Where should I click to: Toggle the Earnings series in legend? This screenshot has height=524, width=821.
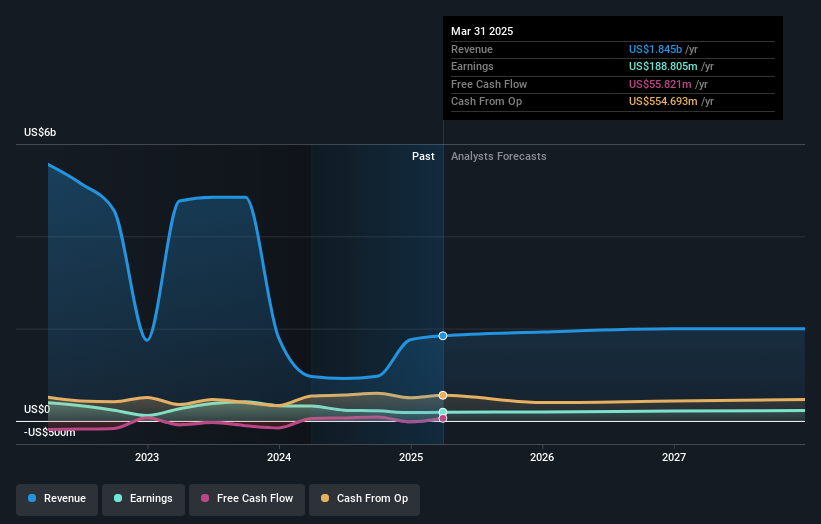(x=143, y=499)
